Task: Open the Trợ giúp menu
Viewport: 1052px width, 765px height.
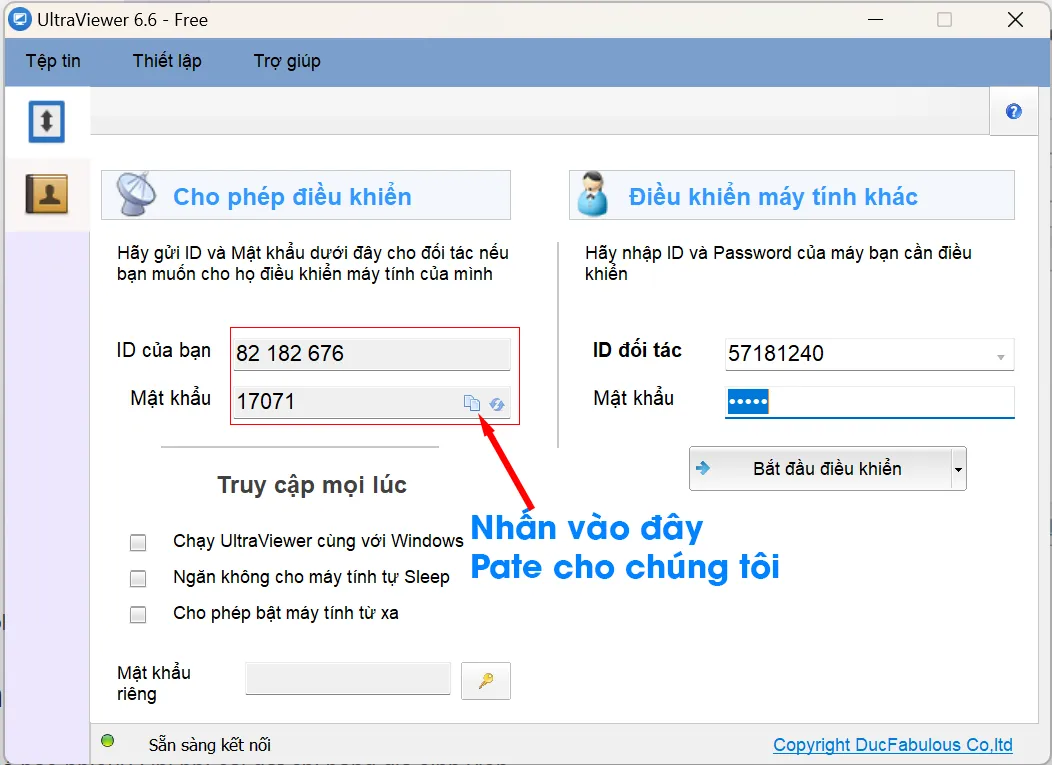Action: pyautogui.click(x=286, y=61)
